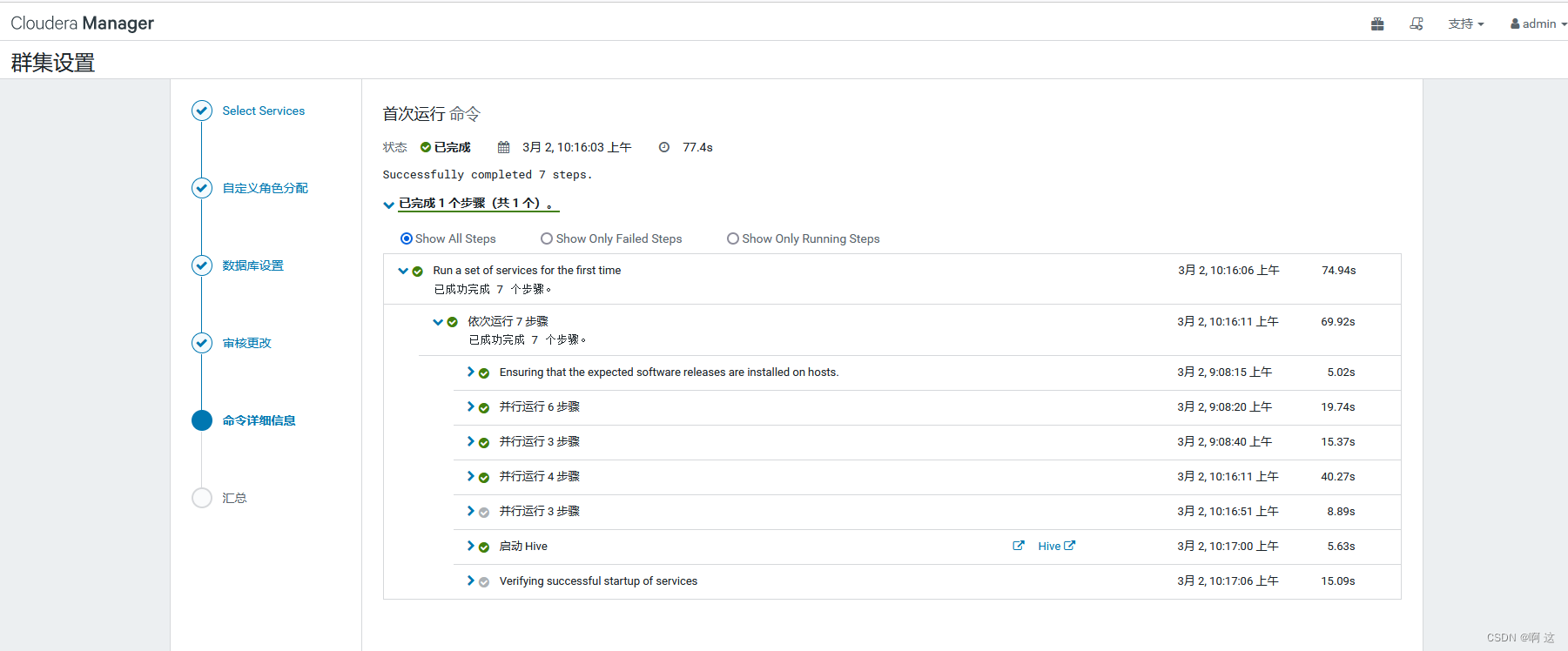1568x651 pixels.
Task: Click the external link icon left of Hive
Action: [x=1019, y=546]
